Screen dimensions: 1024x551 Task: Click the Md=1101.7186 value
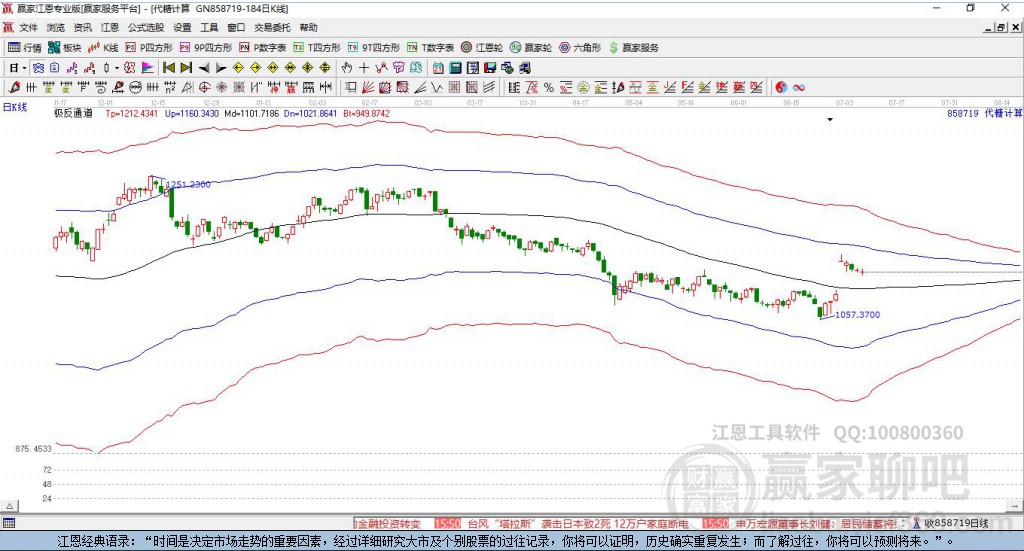click(251, 114)
